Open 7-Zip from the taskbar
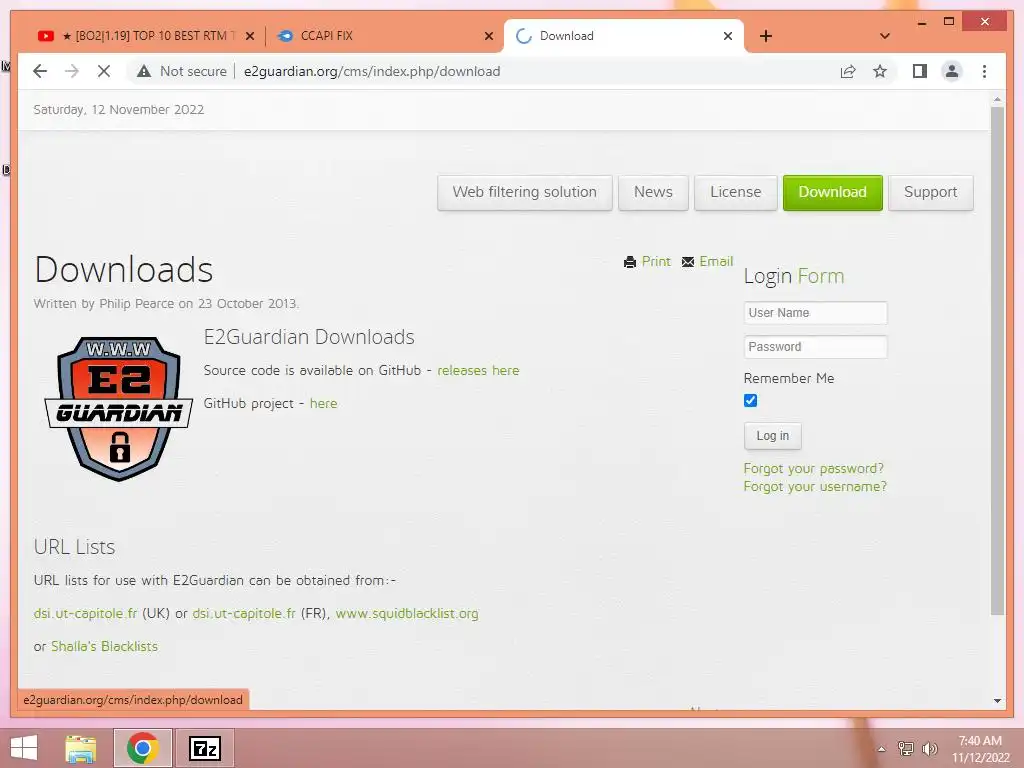The height and width of the screenshot is (768, 1024). coord(205,748)
